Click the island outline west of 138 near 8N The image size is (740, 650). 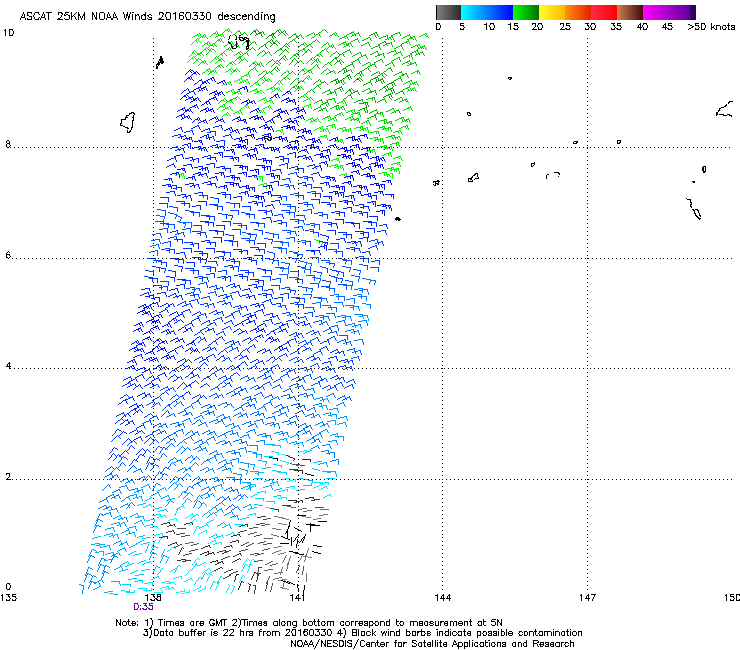click(x=128, y=122)
